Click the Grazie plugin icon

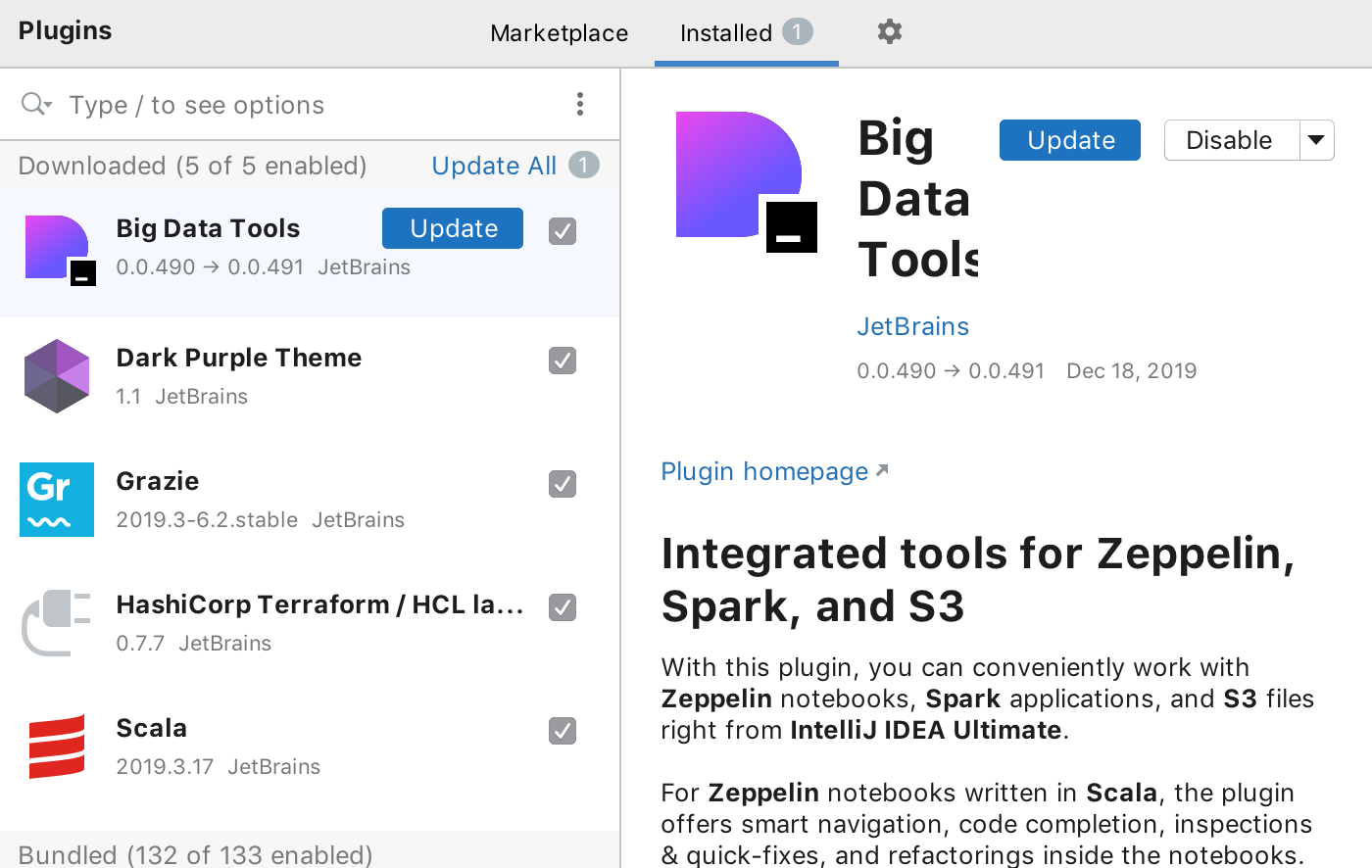click(x=57, y=500)
